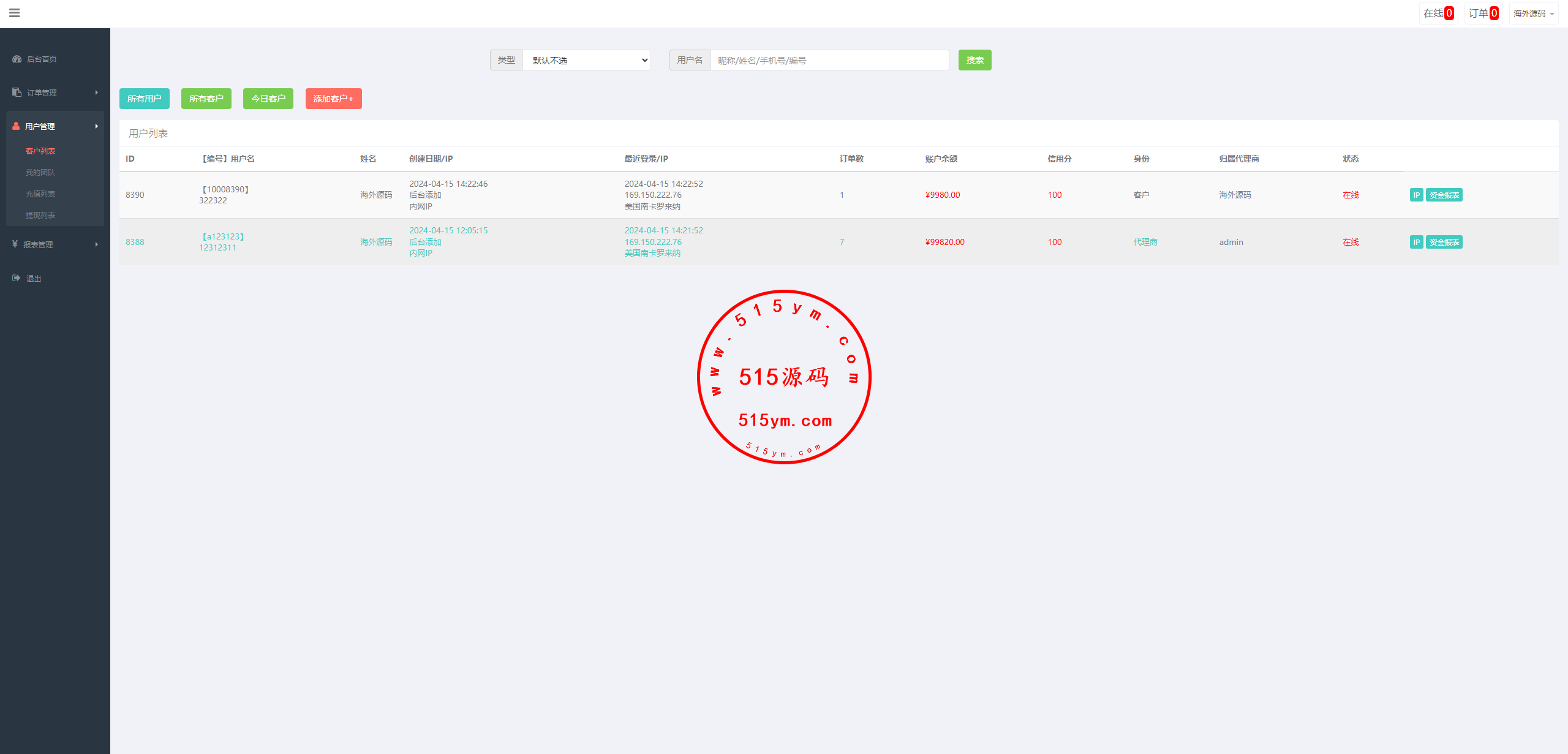Focus the 用户名 search input field
Viewport: 1568px width, 754px height.
click(x=829, y=60)
